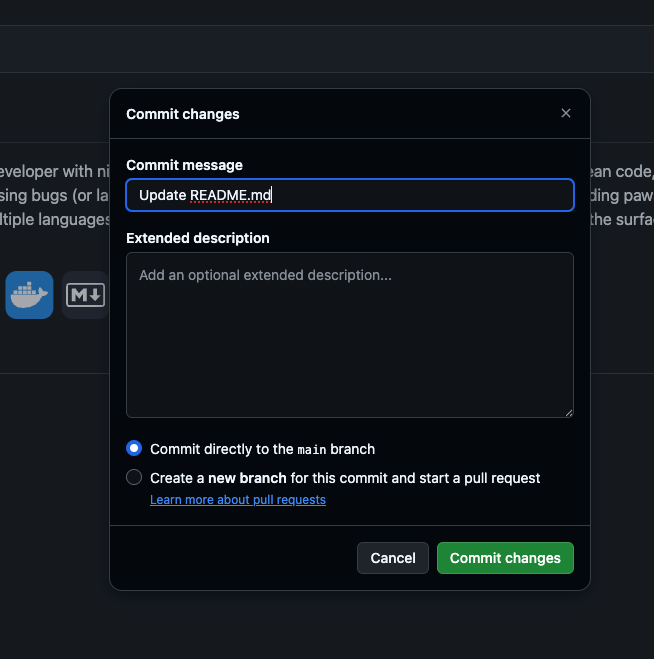
Task: Grab the textarea resize handle corner
Action: pos(569,412)
